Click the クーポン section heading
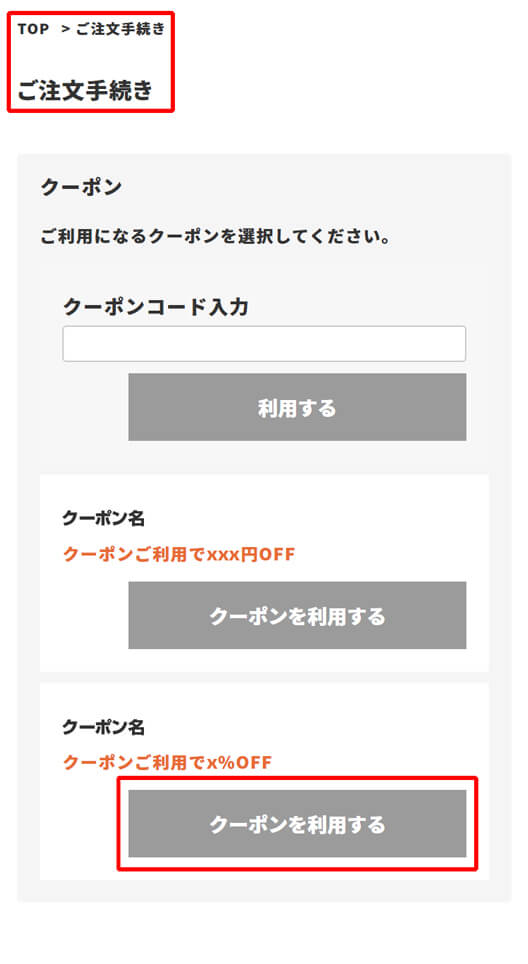The height and width of the screenshot is (964, 528). tap(81, 187)
